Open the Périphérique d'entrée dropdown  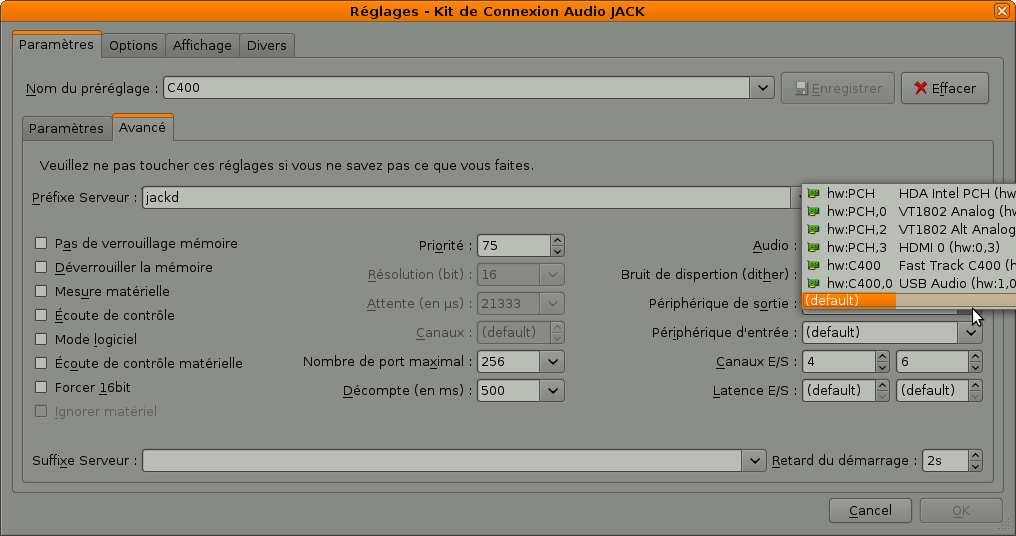[x=971, y=332]
